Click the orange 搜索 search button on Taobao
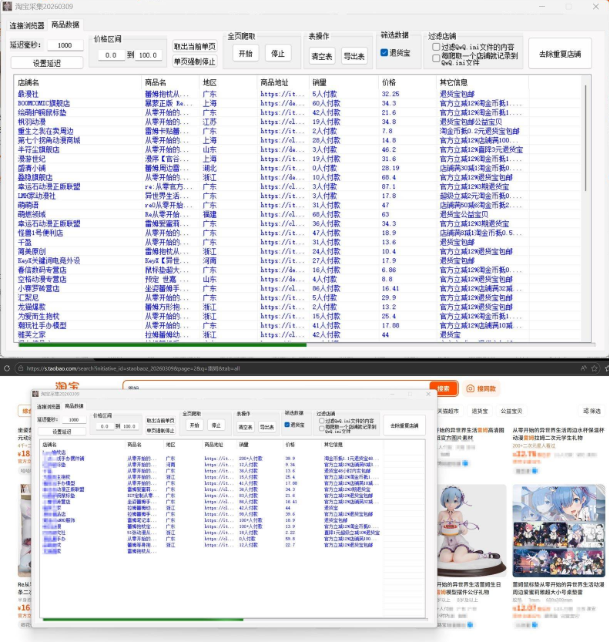The height and width of the screenshot is (642, 609). [x=443, y=388]
